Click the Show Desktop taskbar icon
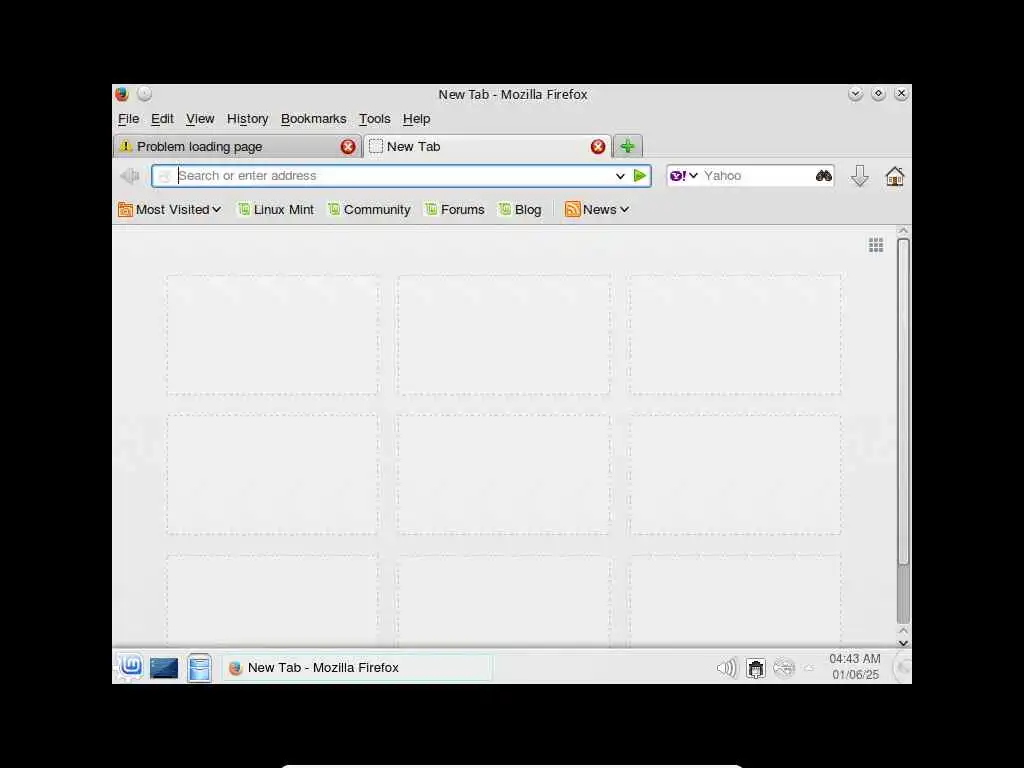Screen dimensions: 1024x768 164,667
